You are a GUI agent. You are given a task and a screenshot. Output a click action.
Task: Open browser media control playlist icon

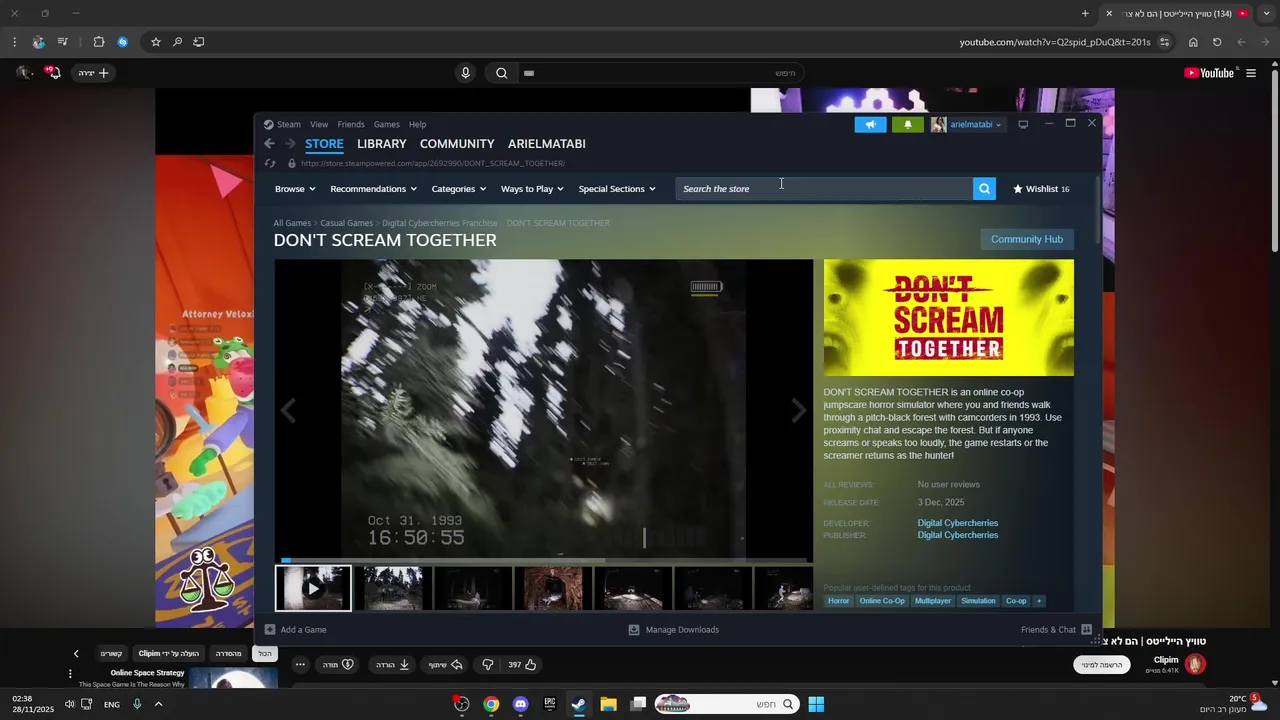62,42
